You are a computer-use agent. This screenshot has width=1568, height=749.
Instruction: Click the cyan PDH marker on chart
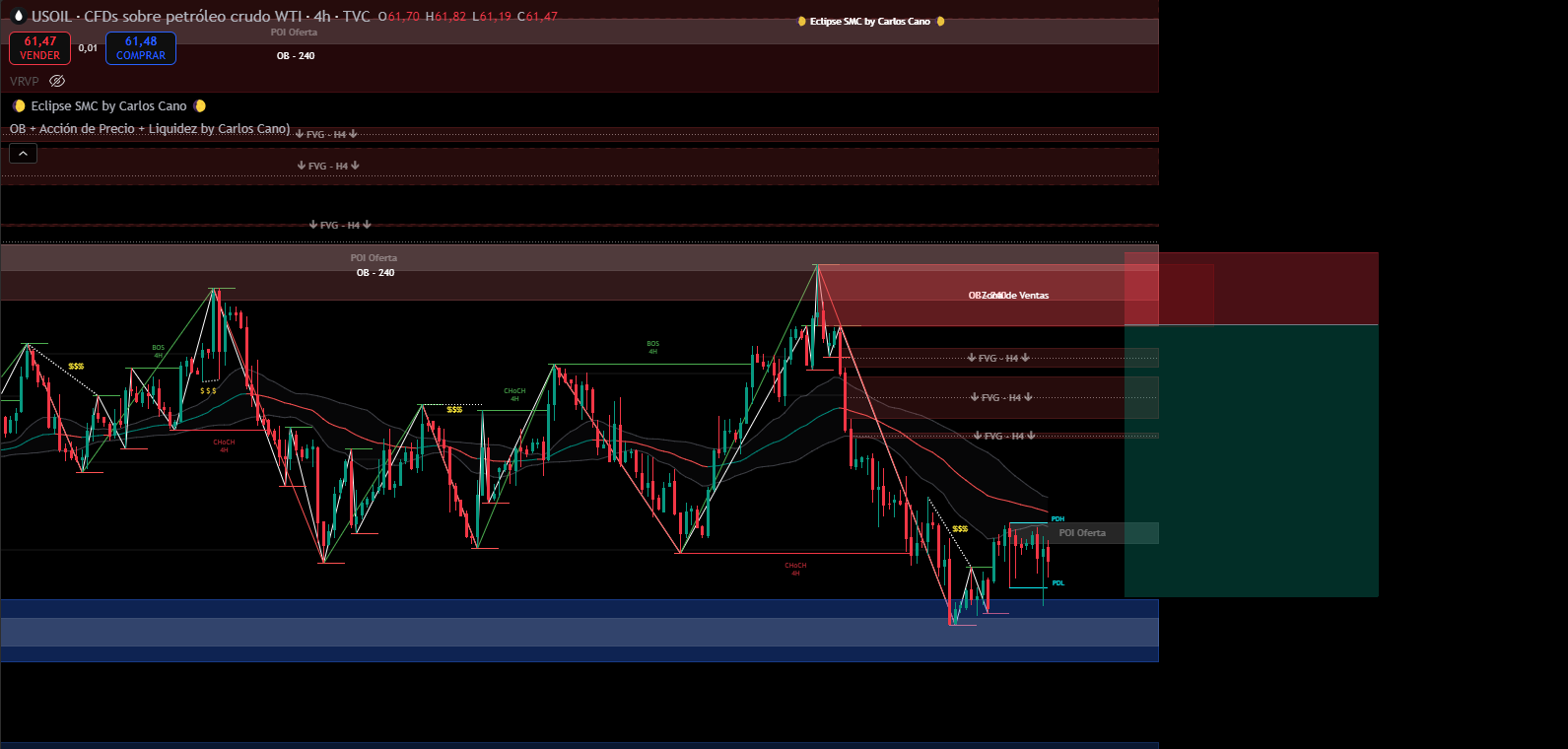(x=1057, y=519)
